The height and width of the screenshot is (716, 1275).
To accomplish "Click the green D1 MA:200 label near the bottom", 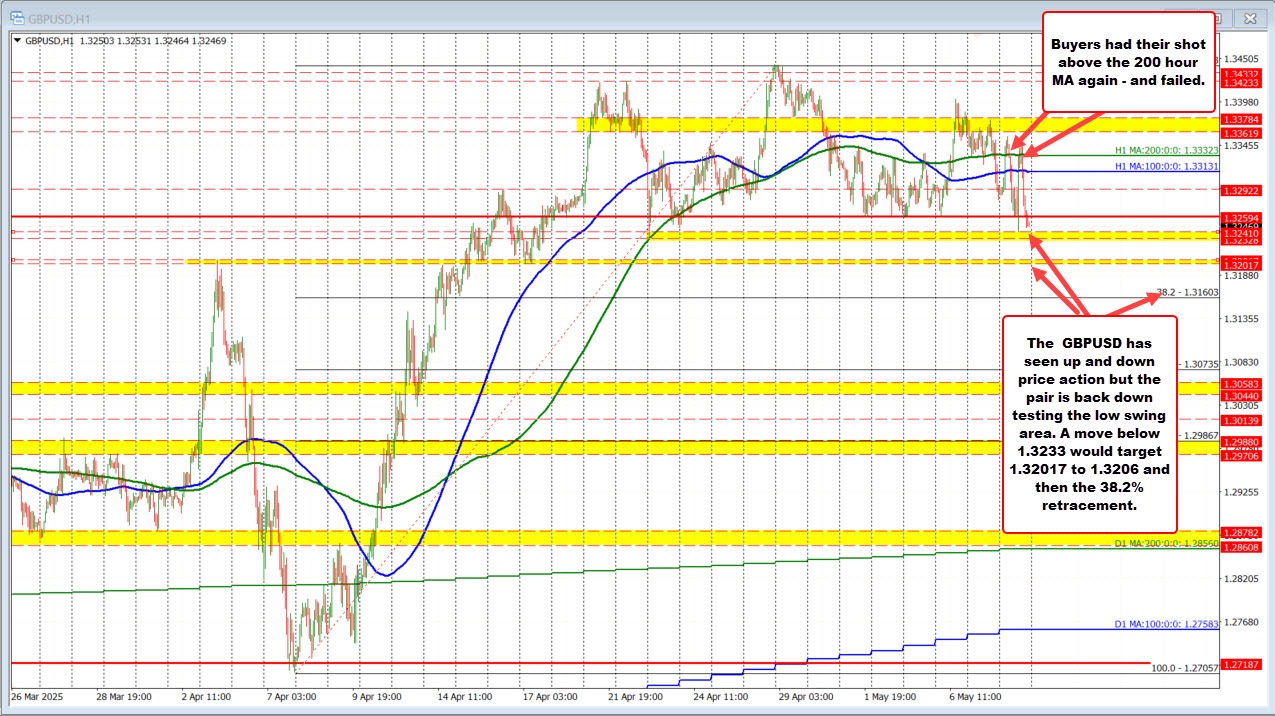I will pos(1162,544).
